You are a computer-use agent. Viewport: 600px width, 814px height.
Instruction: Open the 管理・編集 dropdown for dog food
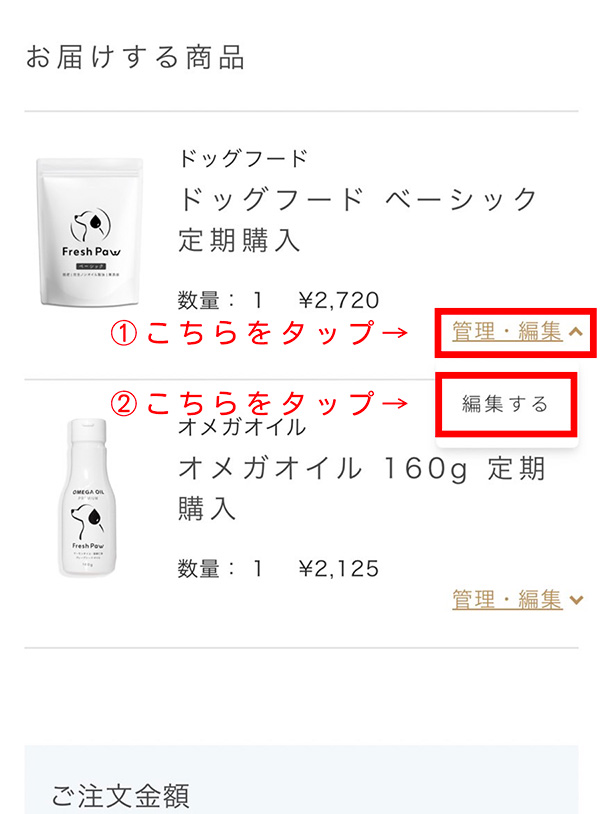click(507, 332)
